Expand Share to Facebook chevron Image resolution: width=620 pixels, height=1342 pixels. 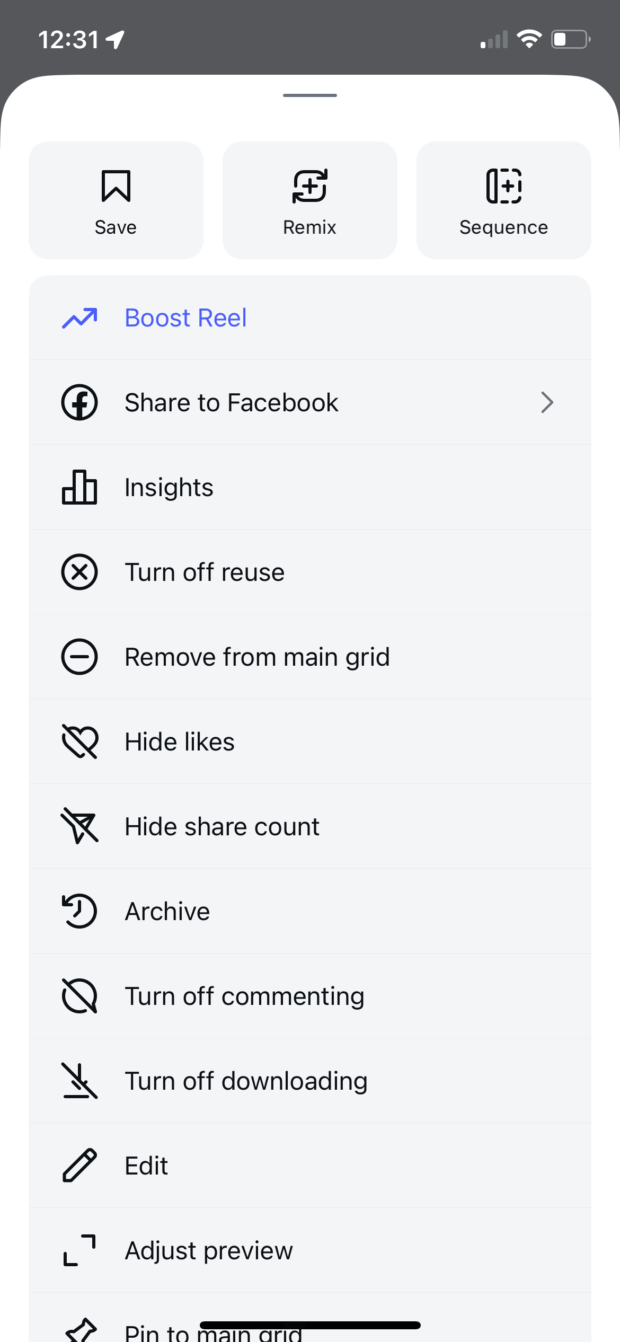(x=547, y=403)
